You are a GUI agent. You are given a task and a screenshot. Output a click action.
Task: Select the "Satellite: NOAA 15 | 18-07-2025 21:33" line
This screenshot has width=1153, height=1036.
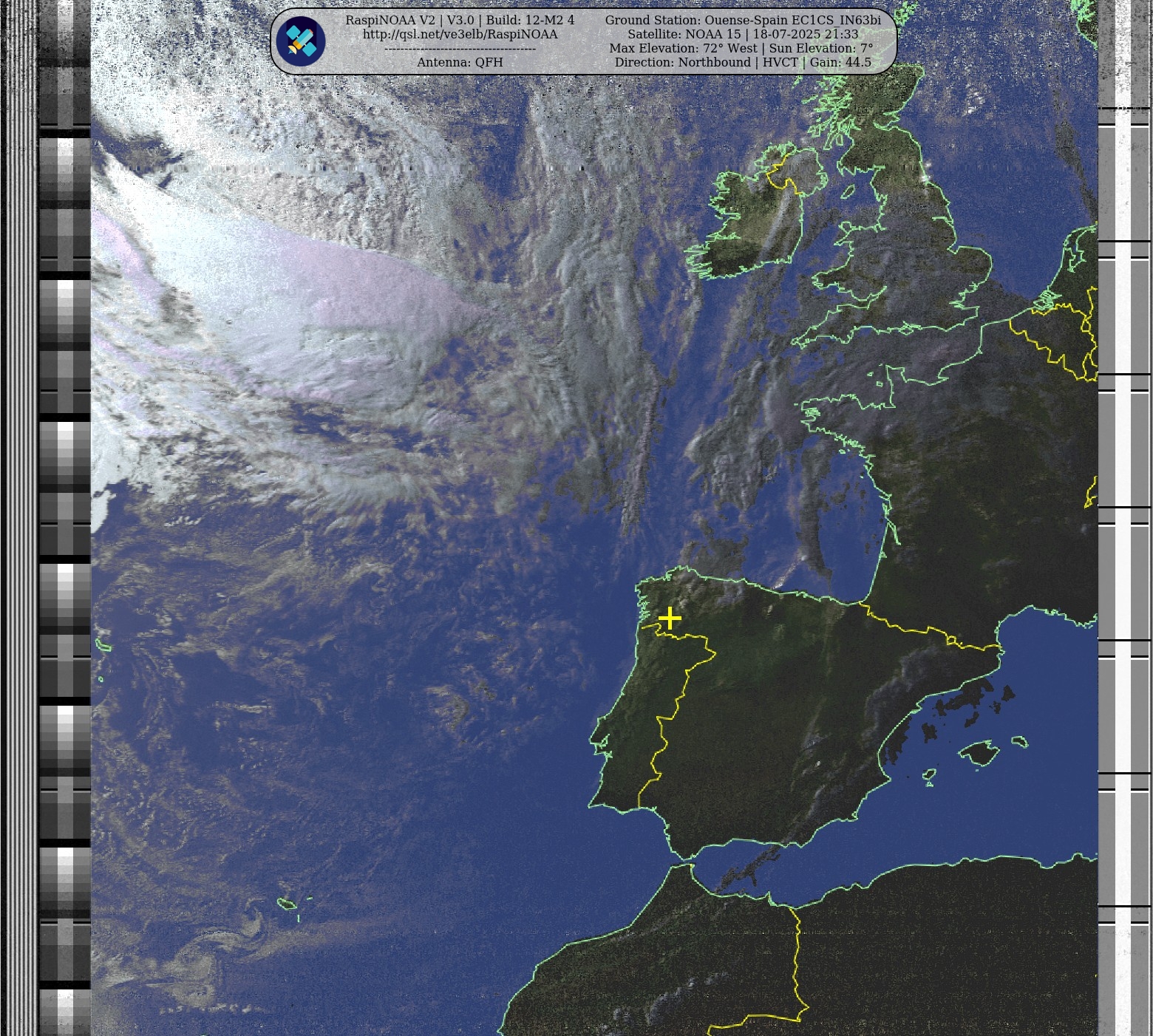(743, 35)
